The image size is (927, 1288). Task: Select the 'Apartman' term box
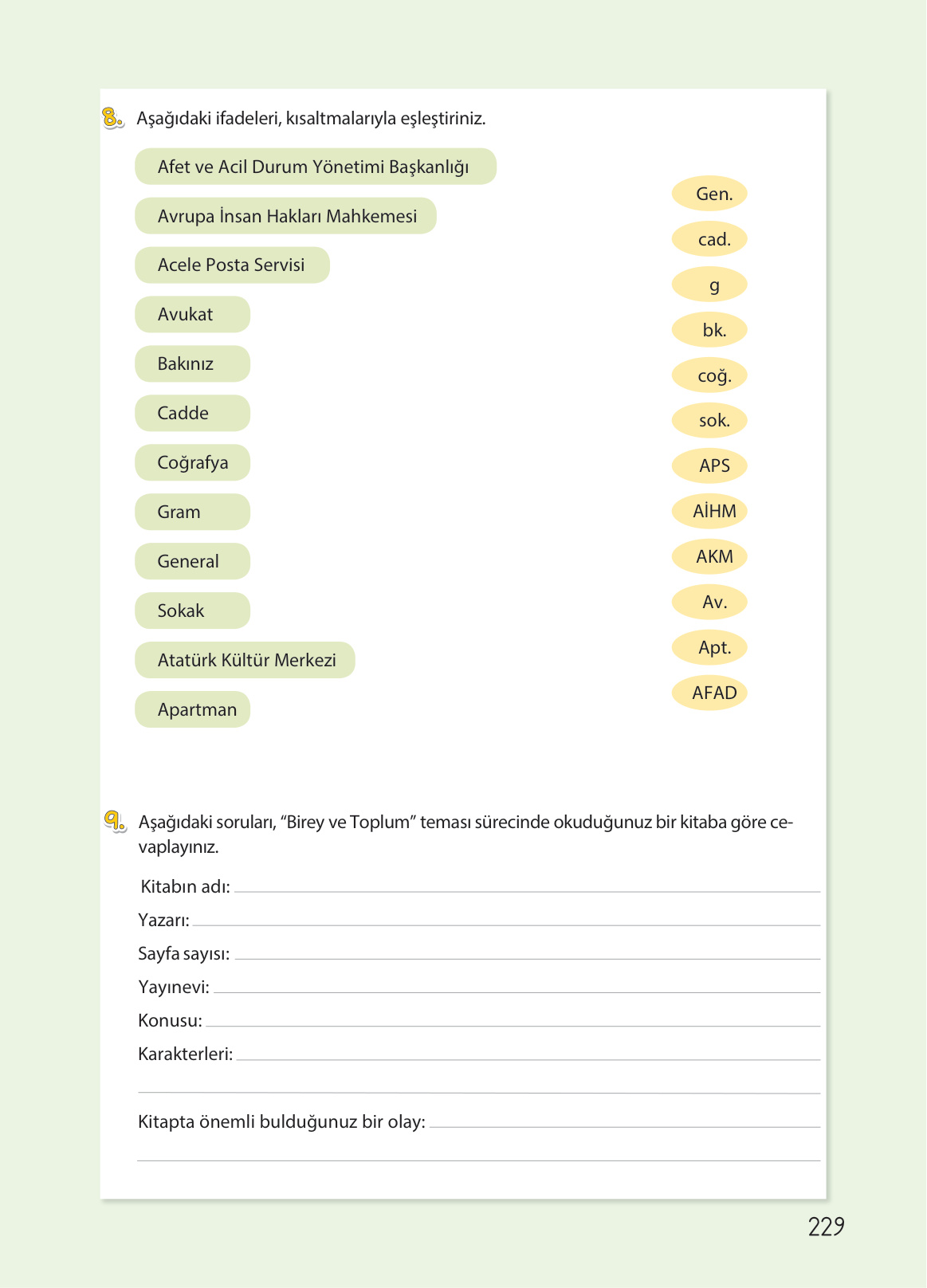click(192, 710)
